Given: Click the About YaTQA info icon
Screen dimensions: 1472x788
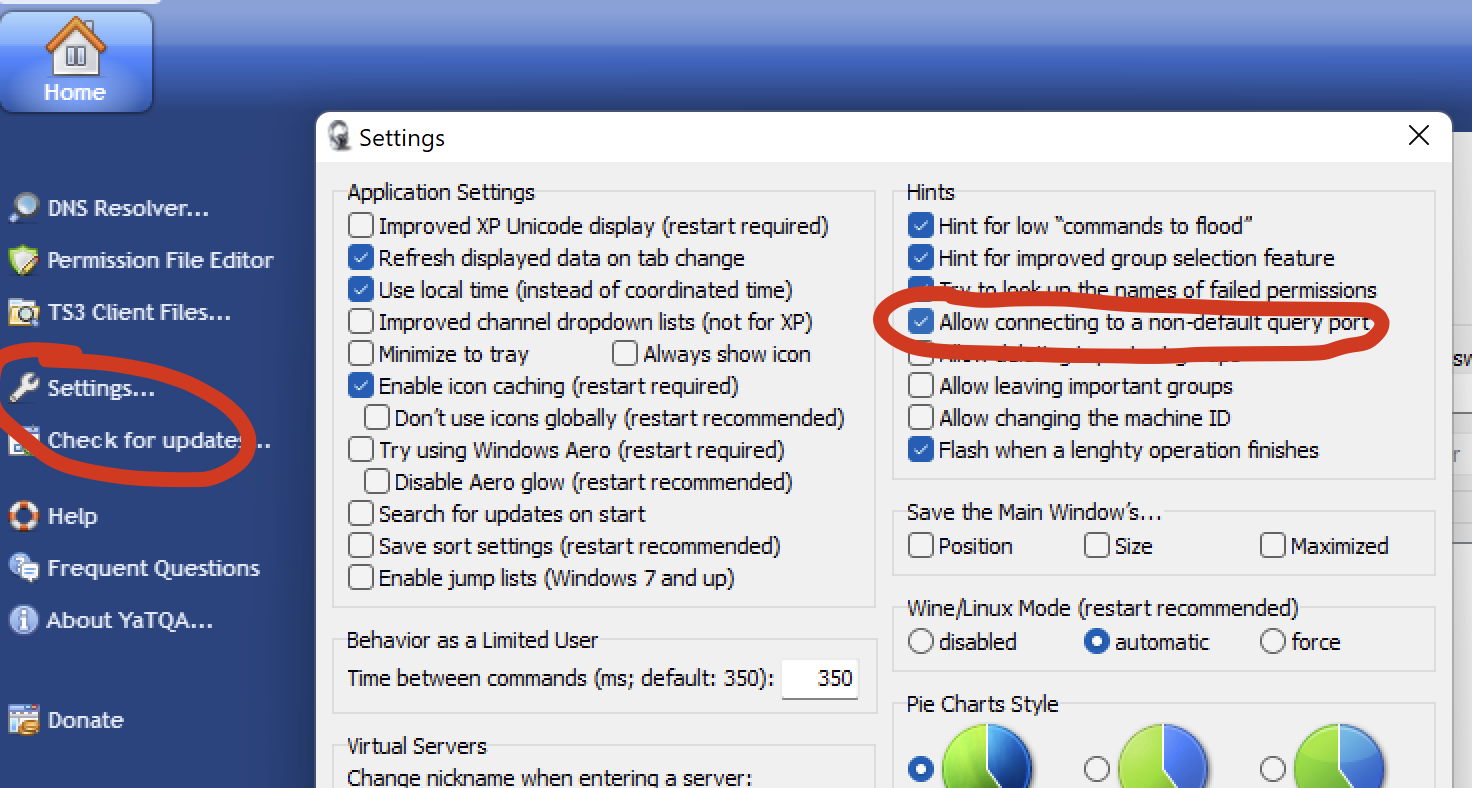Looking at the screenshot, I should (x=24, y=620).
